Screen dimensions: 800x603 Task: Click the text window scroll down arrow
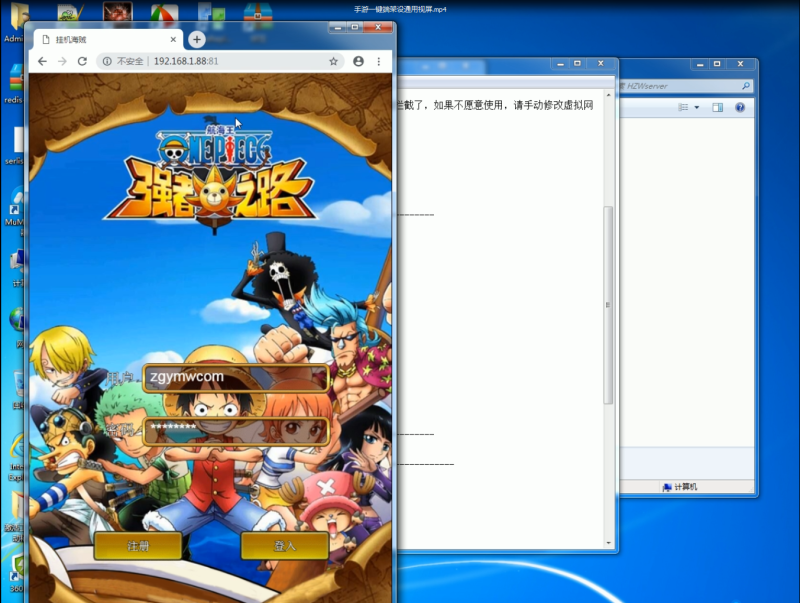pos(608,543)
